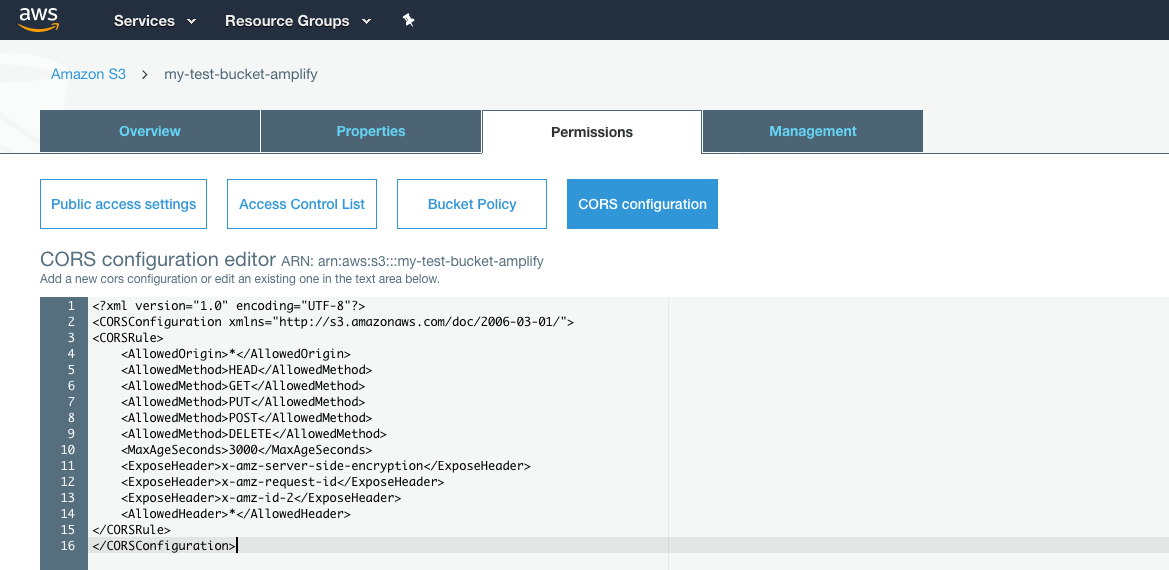This screenshot has width=1169, height=570.
Task: Select the Permissions tab
Action: 592,132
